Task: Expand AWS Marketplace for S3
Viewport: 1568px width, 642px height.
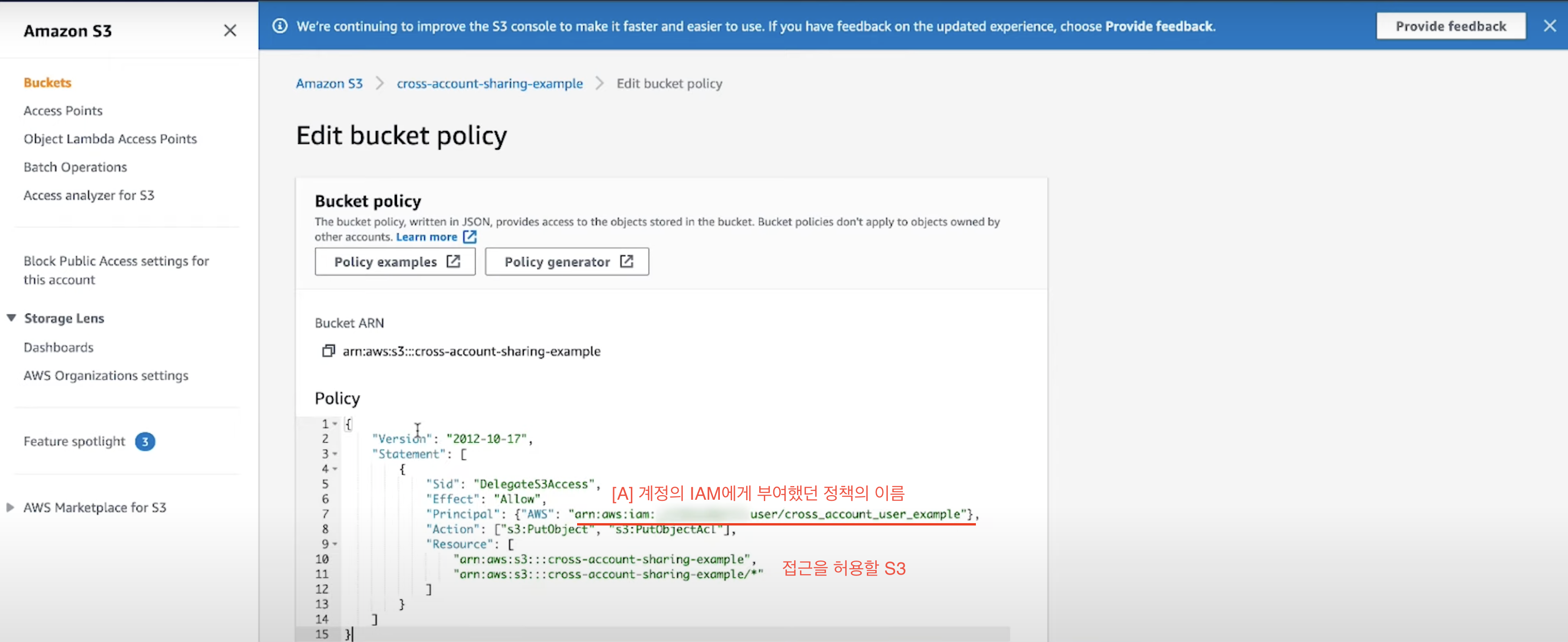Action: pyautogui.click(x=10, y=507)
